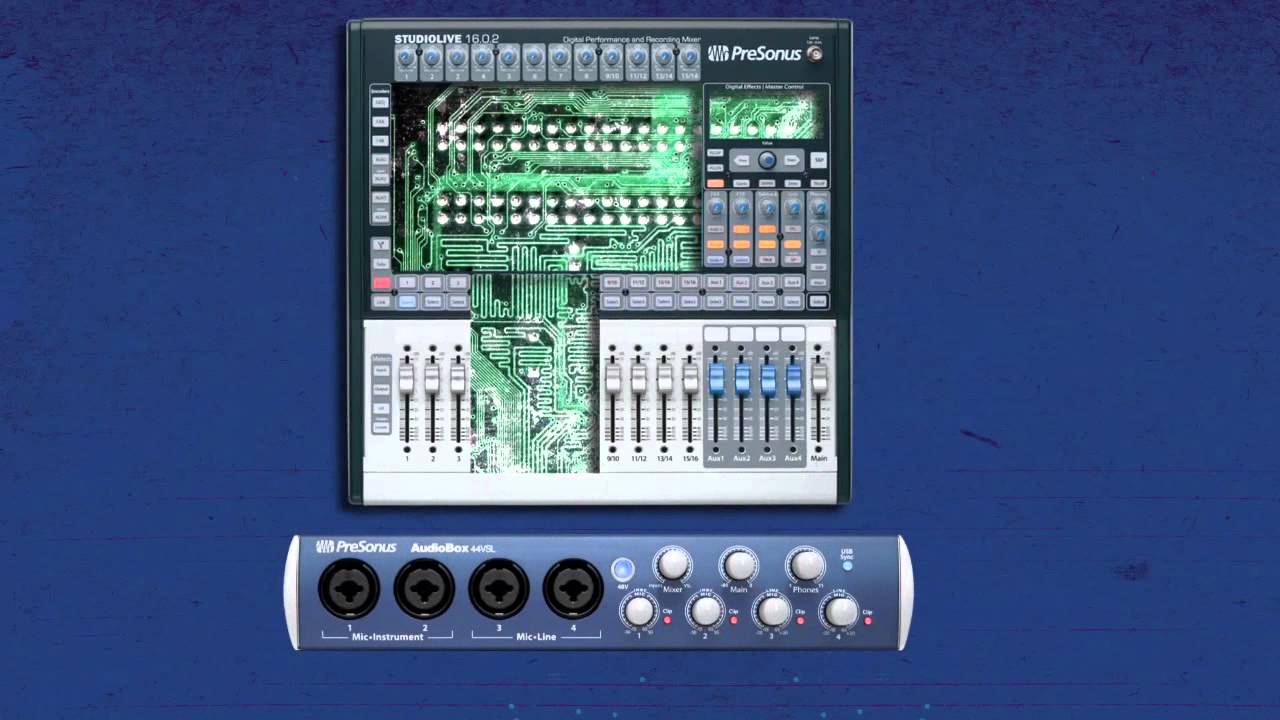Click the channel 3 fader on the mixer
This screenshot has width=1280, height=720.
click(x=458, y=377)
